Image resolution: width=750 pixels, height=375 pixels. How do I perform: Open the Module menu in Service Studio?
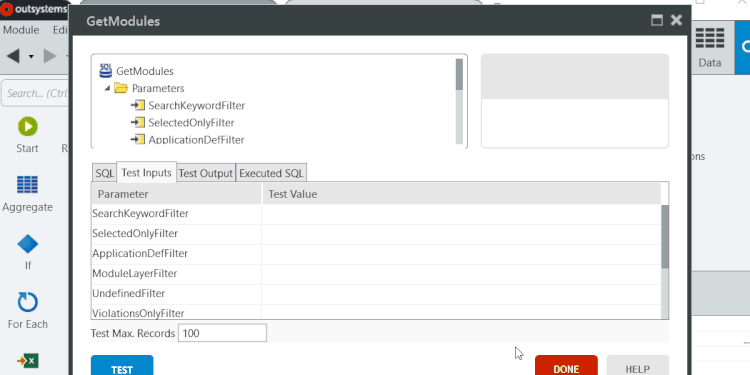point(21,30)
